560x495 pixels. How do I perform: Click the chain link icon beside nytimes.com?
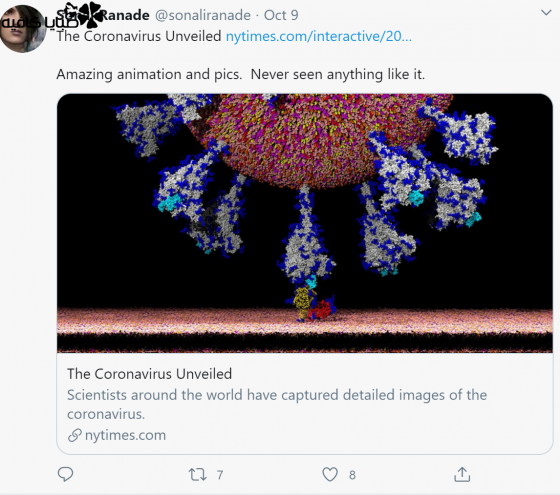tap(75, 435)
